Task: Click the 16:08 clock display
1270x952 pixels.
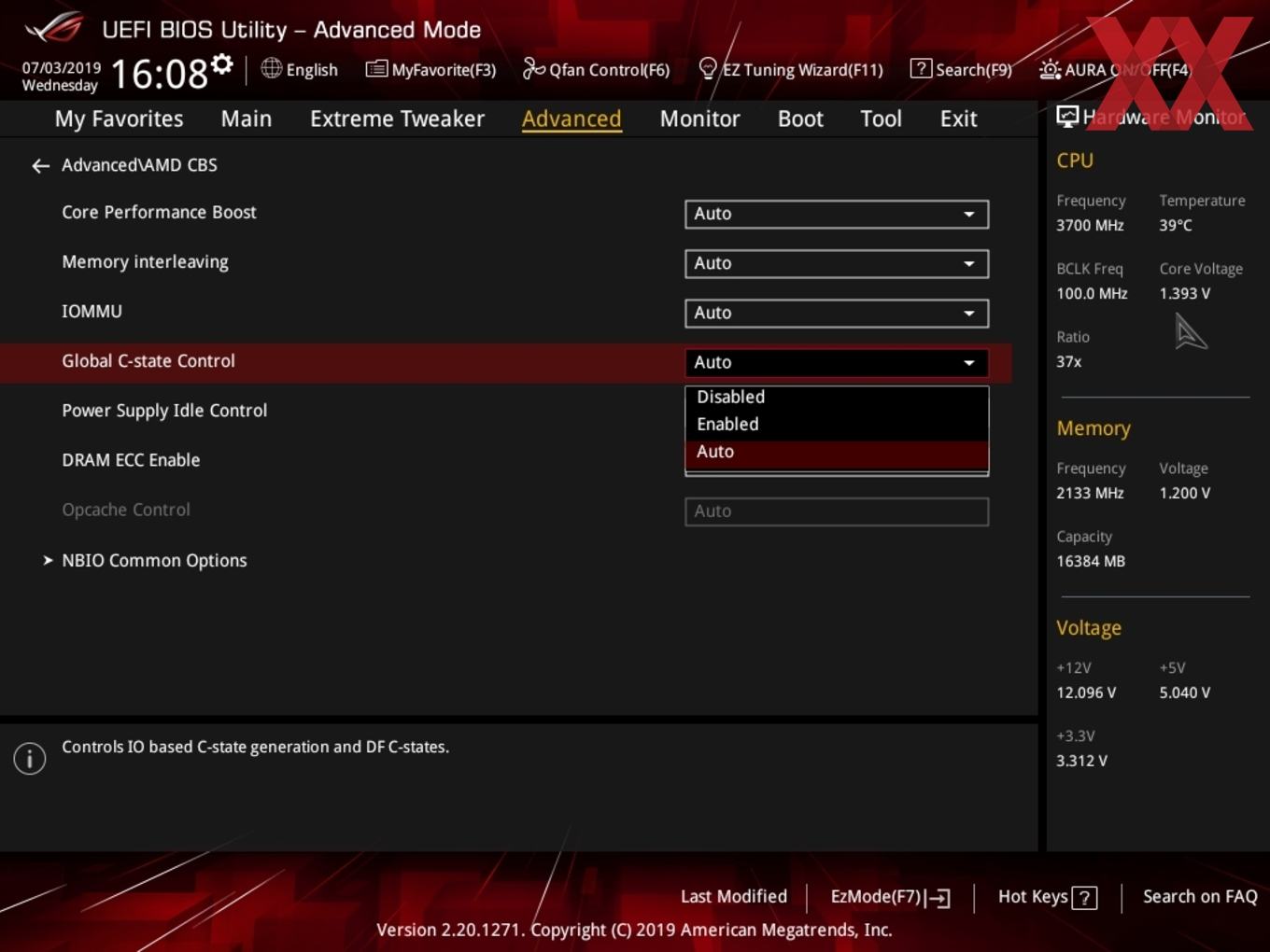Action: 159,74
